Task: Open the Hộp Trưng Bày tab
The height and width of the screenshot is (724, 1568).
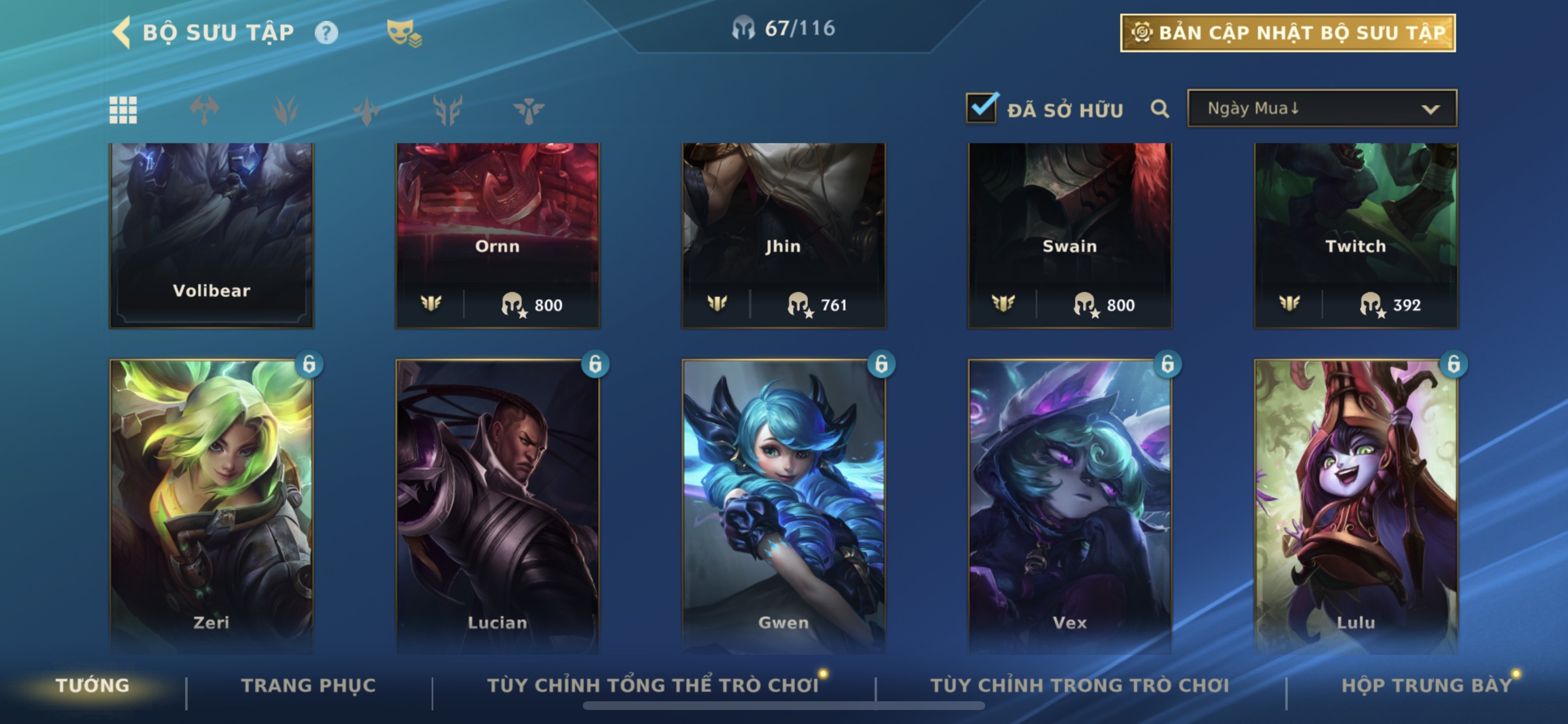Action: click(x=1426, y=685)
